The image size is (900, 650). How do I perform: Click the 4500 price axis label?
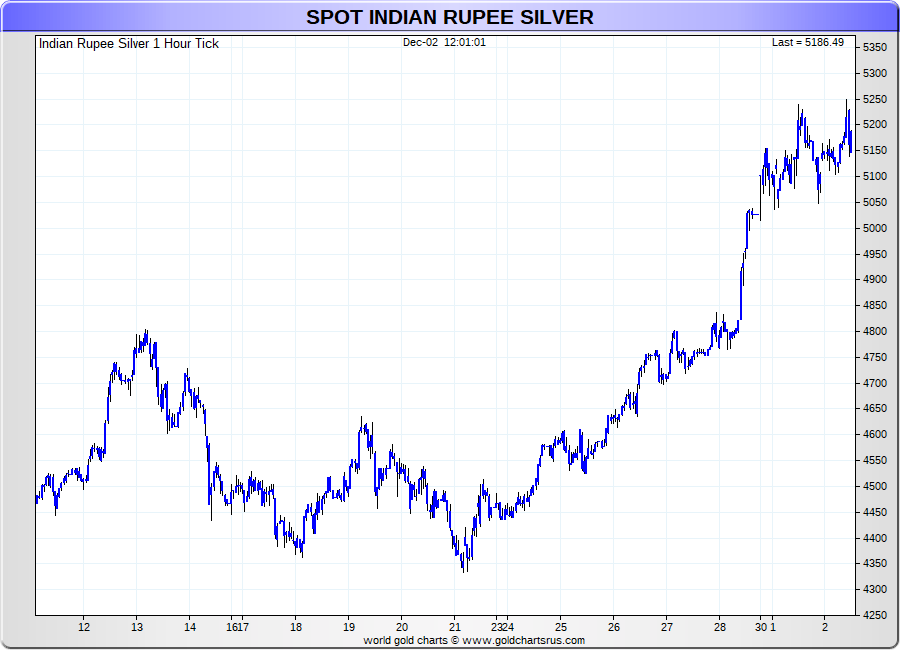pos(875,486)
